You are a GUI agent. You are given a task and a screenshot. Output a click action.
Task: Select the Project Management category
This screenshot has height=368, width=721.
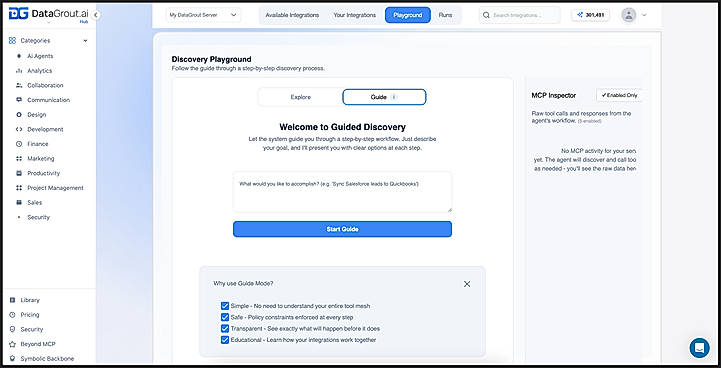pos(55,188)
